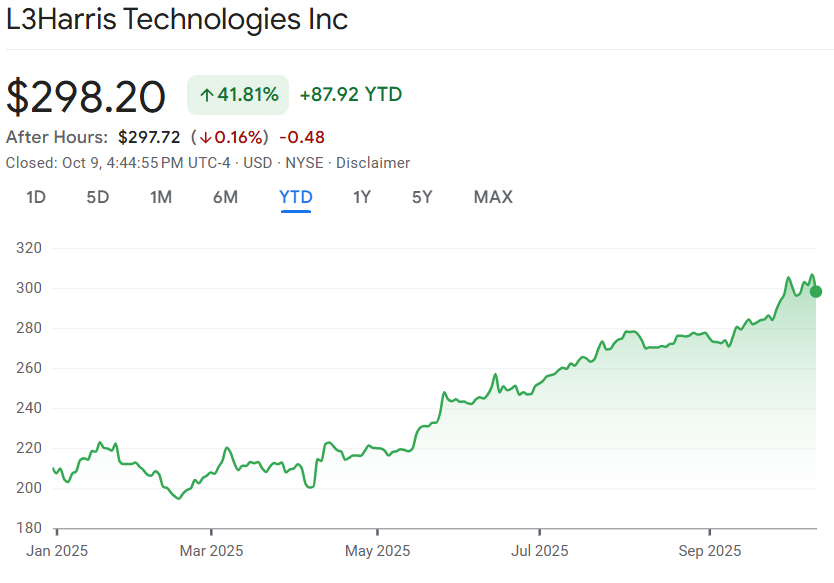Click the $297.72 after-hours price
Image resolution: width=834 pixels, height=583 pixels.
pos(150,138)
